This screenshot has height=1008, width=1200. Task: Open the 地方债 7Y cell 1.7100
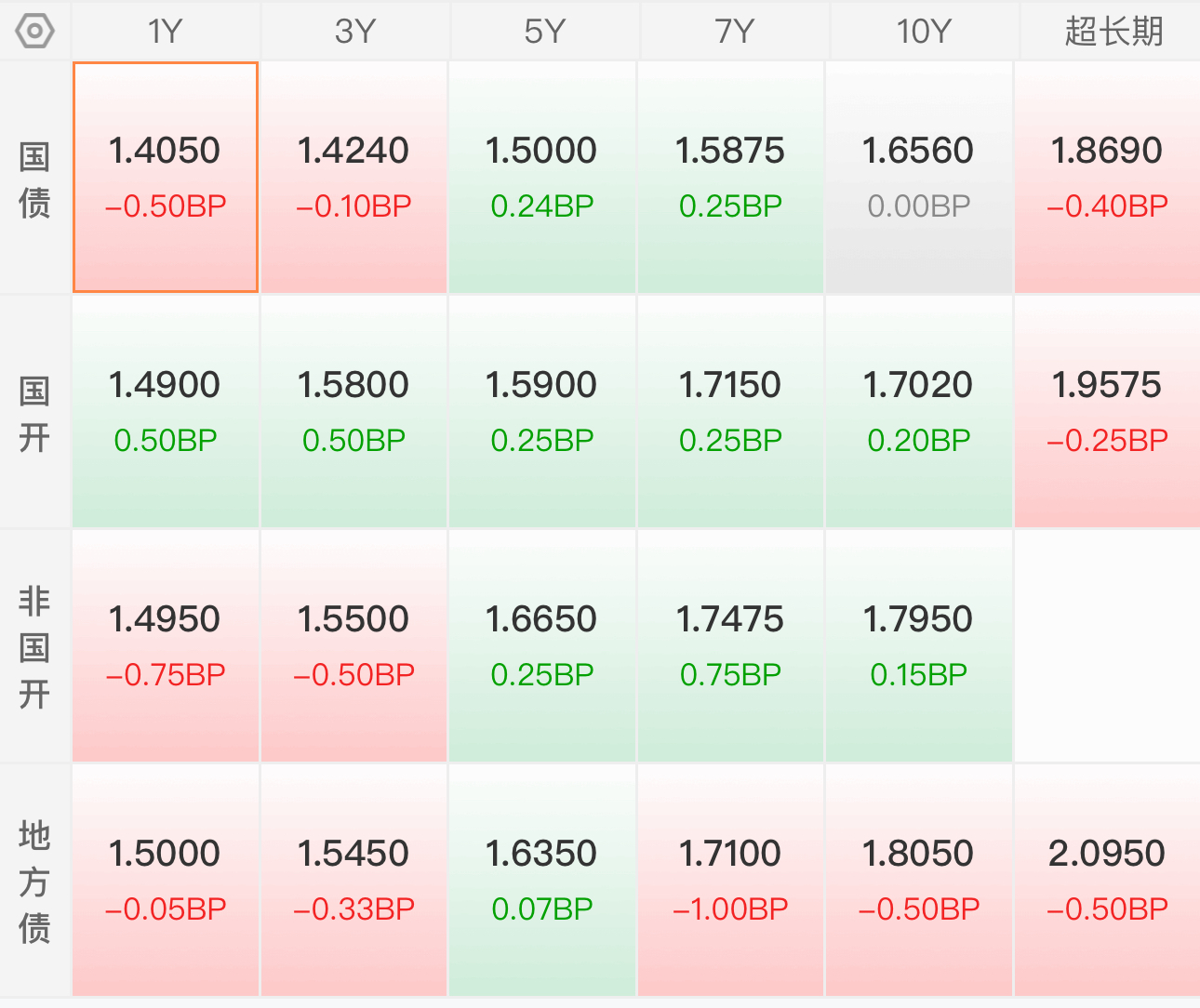(730, 881)
